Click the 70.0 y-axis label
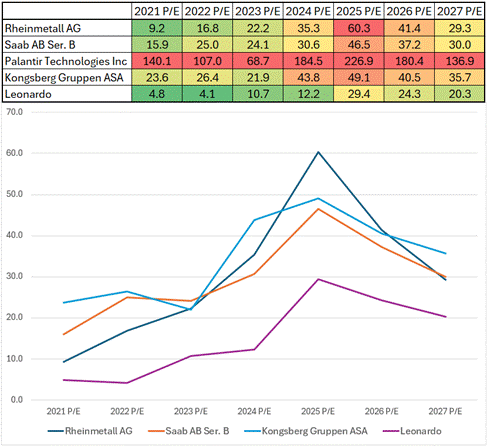This screenshot has width=487, height=446. point(15,112)
